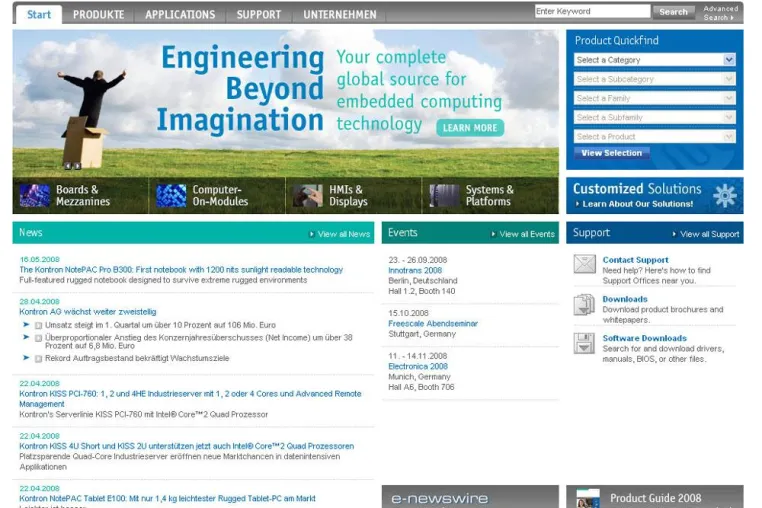Click the Boards & Mezzanines category label
Screen dimensions: 762x508
pyautogui.click(x=83, y=195)
